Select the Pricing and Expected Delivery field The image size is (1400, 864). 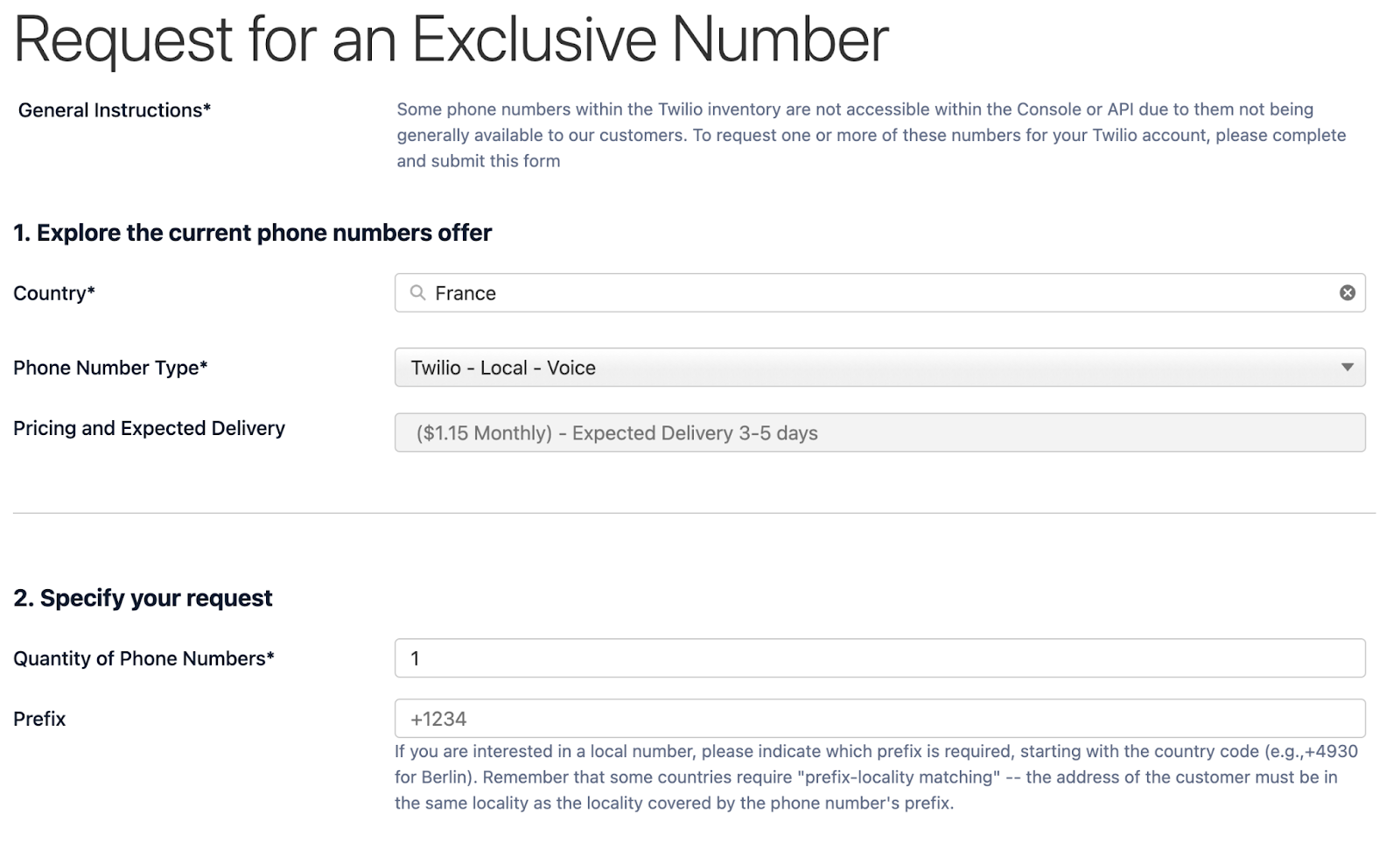pyautogui.click(x=879, y=432)
